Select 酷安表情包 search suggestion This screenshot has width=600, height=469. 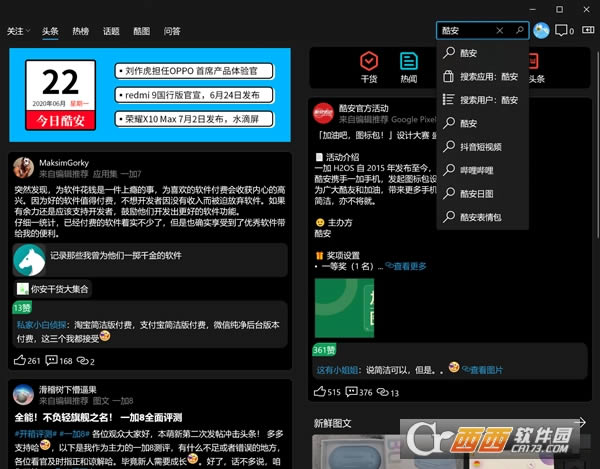coord(483,217)
